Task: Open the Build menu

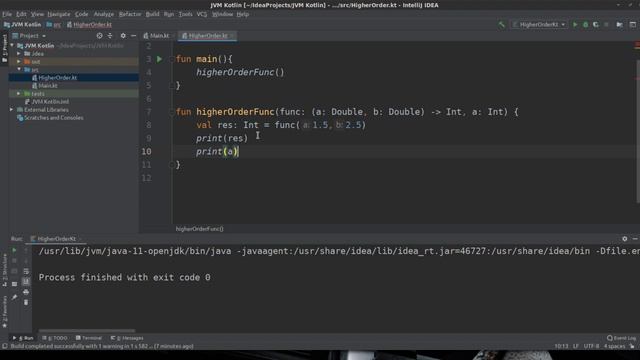Action: coord(152,14)
